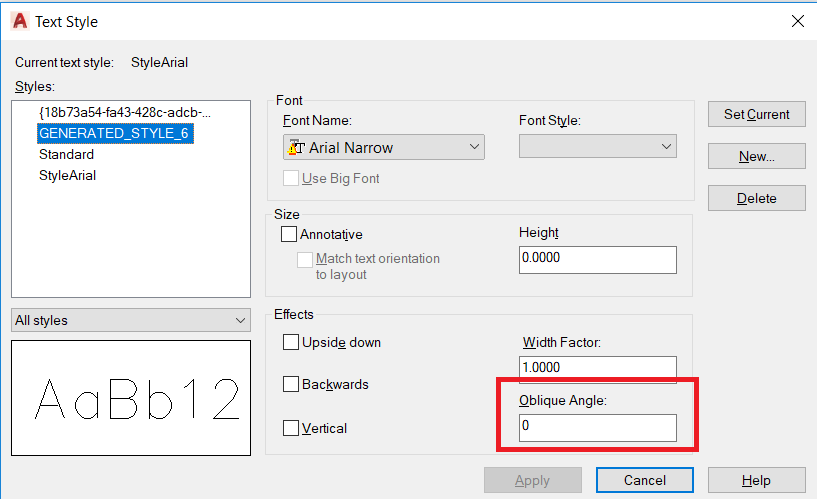Click the Width Factor input field
Image resolution: width=817 pixels, height=499 pixels.
click(598, 368)
